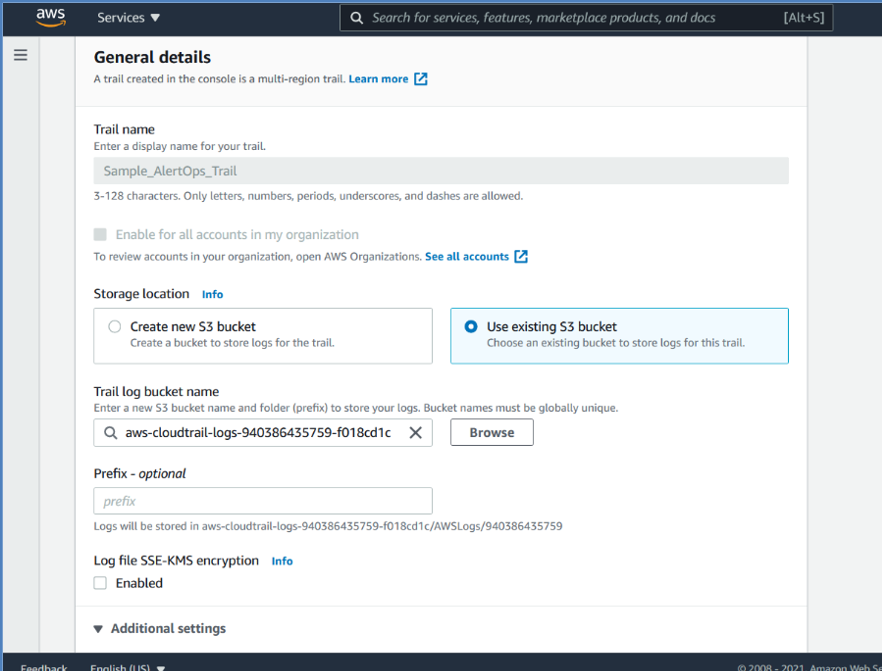Click external link icon beside Learn more

click(421, 79)
